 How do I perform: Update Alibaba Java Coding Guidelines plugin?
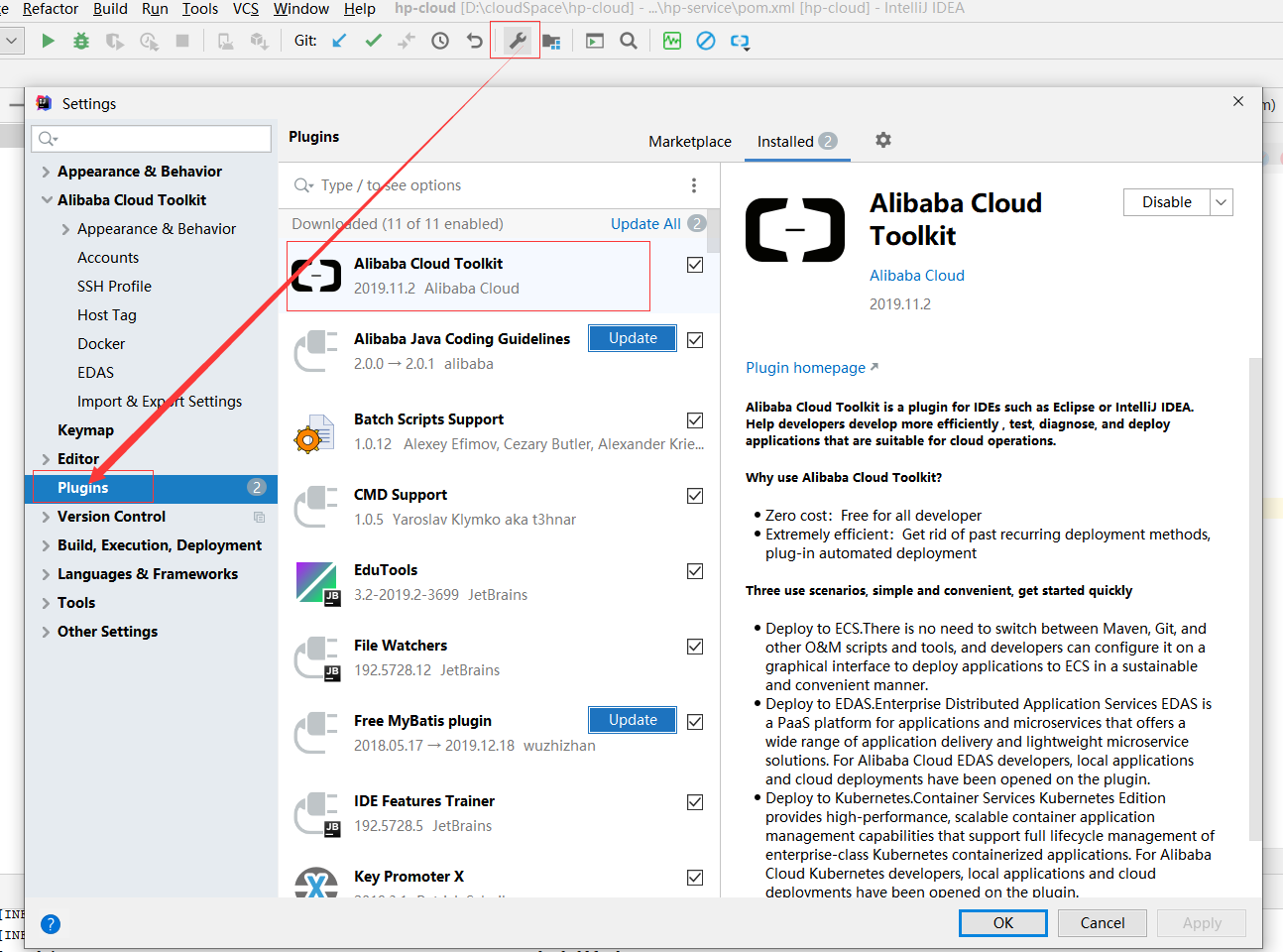633,338
